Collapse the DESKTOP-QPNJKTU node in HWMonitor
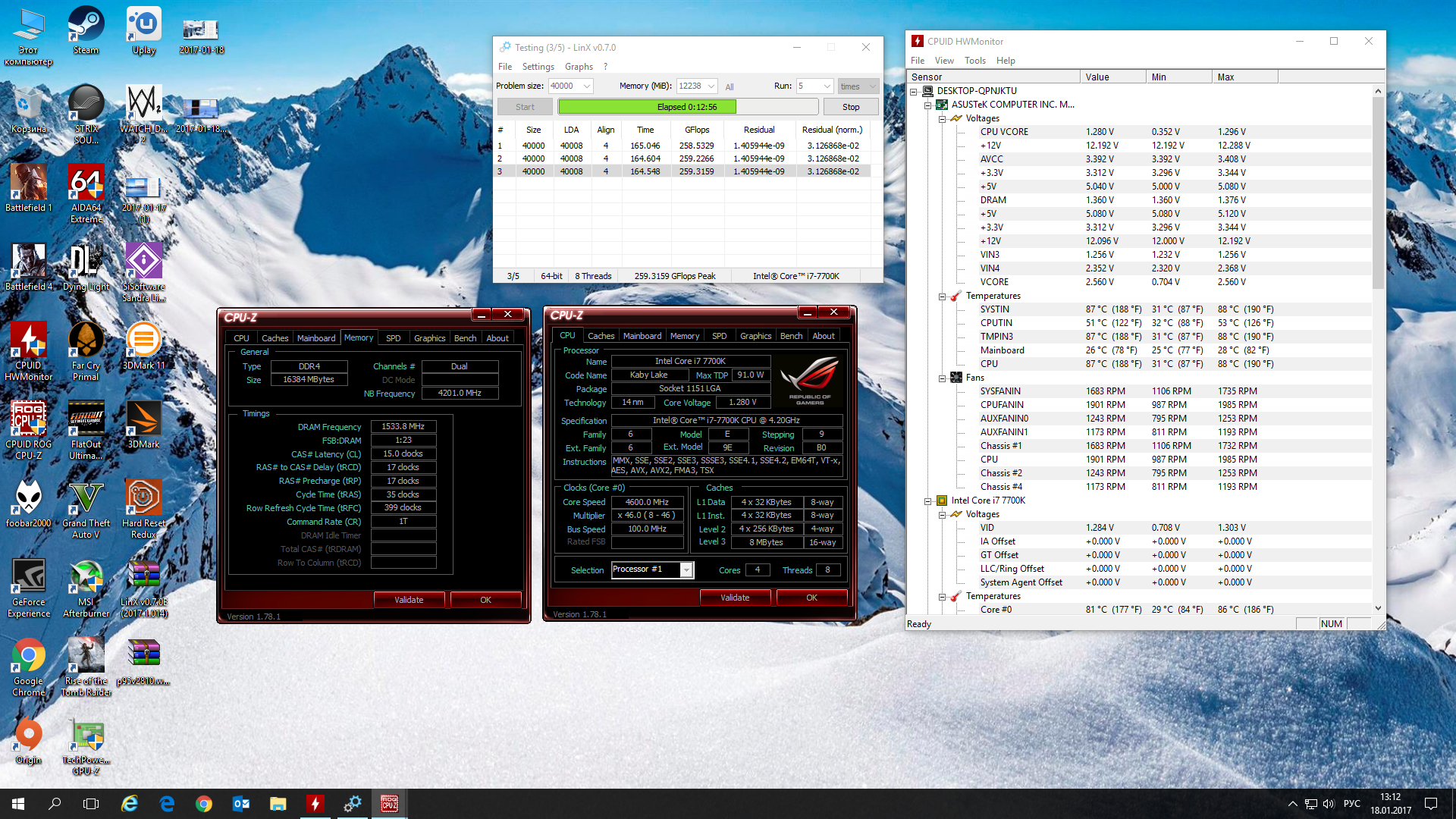The width and height of the screenshot is (1456, 819). click(915, 92)
